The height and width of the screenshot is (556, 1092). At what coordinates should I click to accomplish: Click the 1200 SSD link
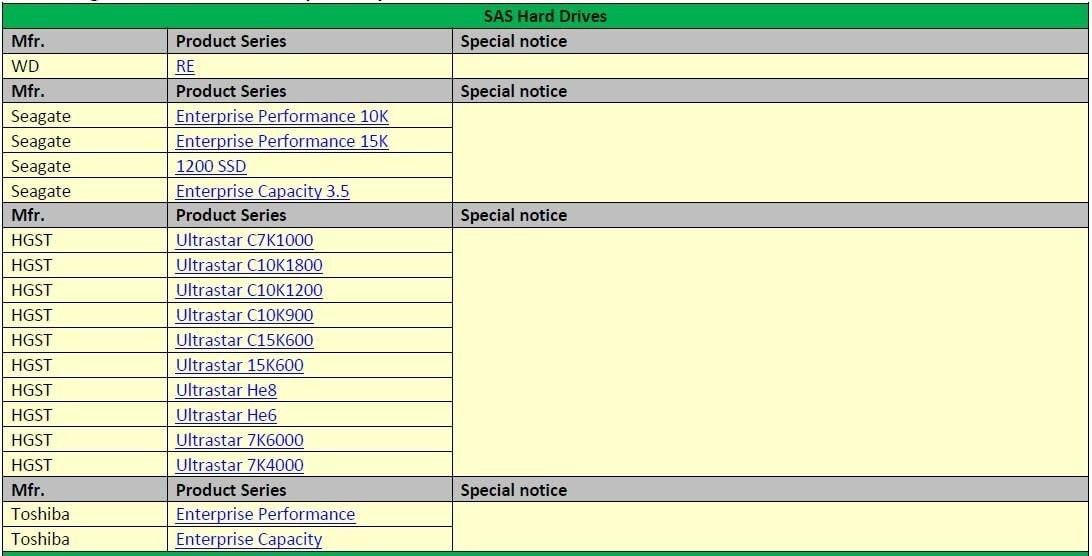[x=211, y=167]
